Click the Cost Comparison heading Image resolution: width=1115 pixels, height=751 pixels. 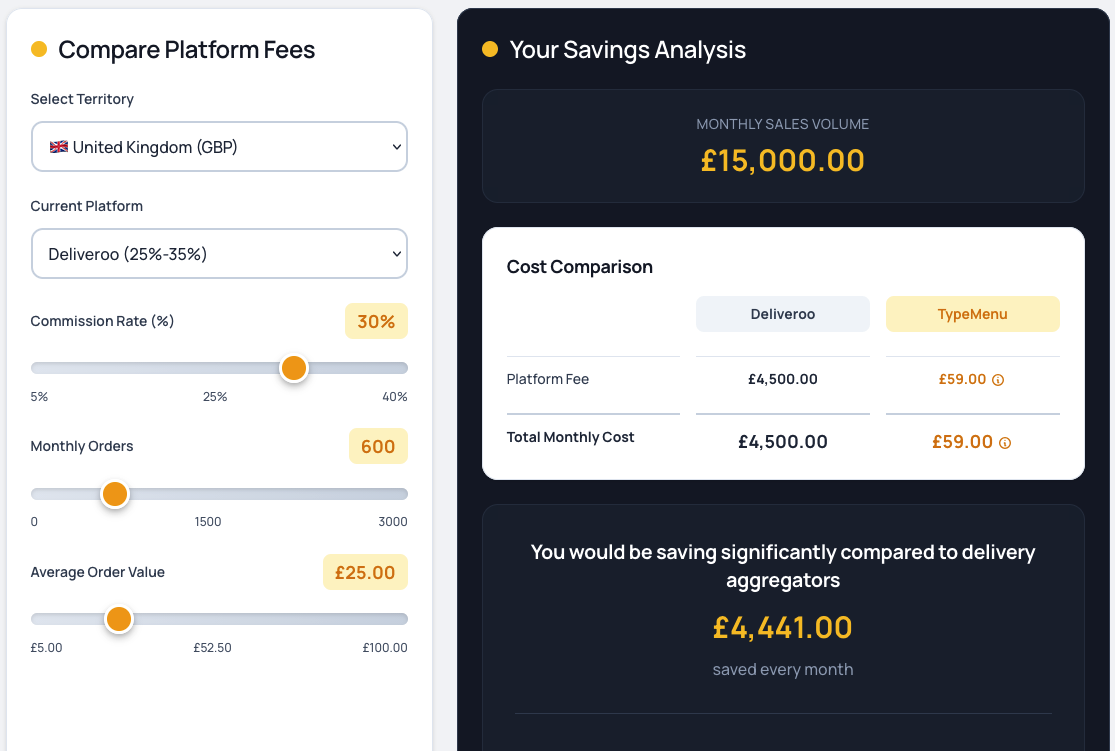[580, 267]
